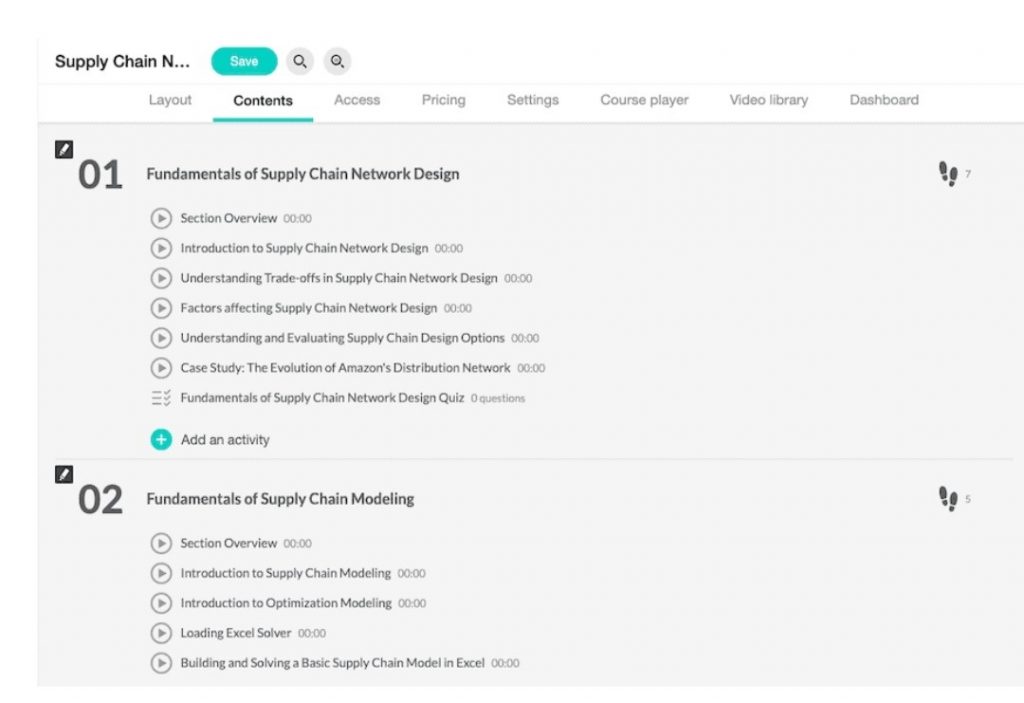Screen dimensions: 1024x703
Task: Open the Course player tab
Action: pos(644,100)
